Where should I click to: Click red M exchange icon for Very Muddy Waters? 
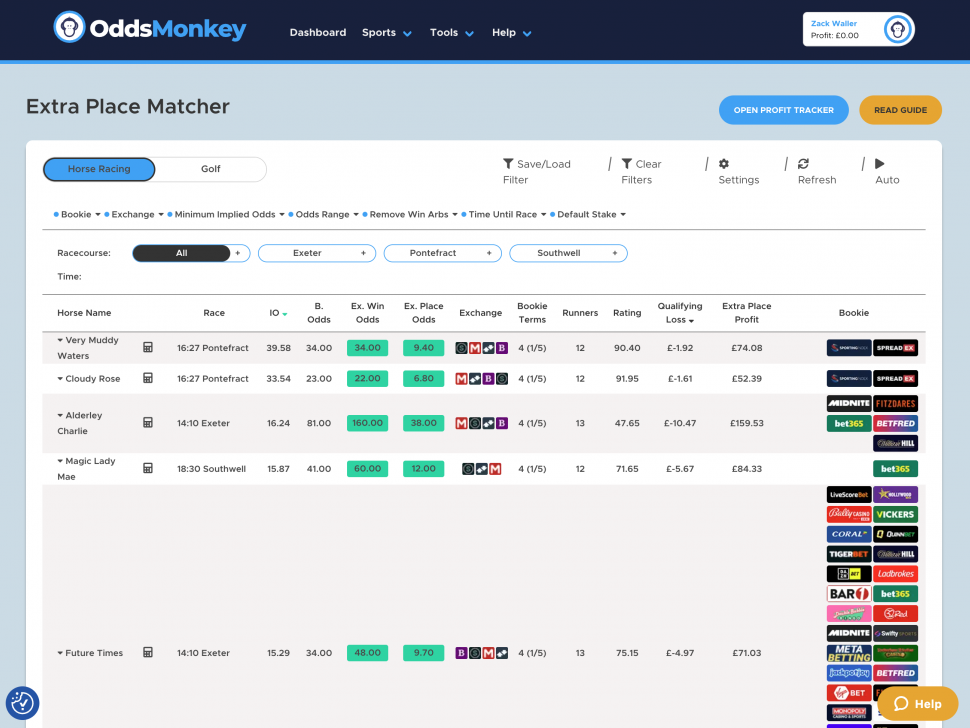click(x=475, y=348)
